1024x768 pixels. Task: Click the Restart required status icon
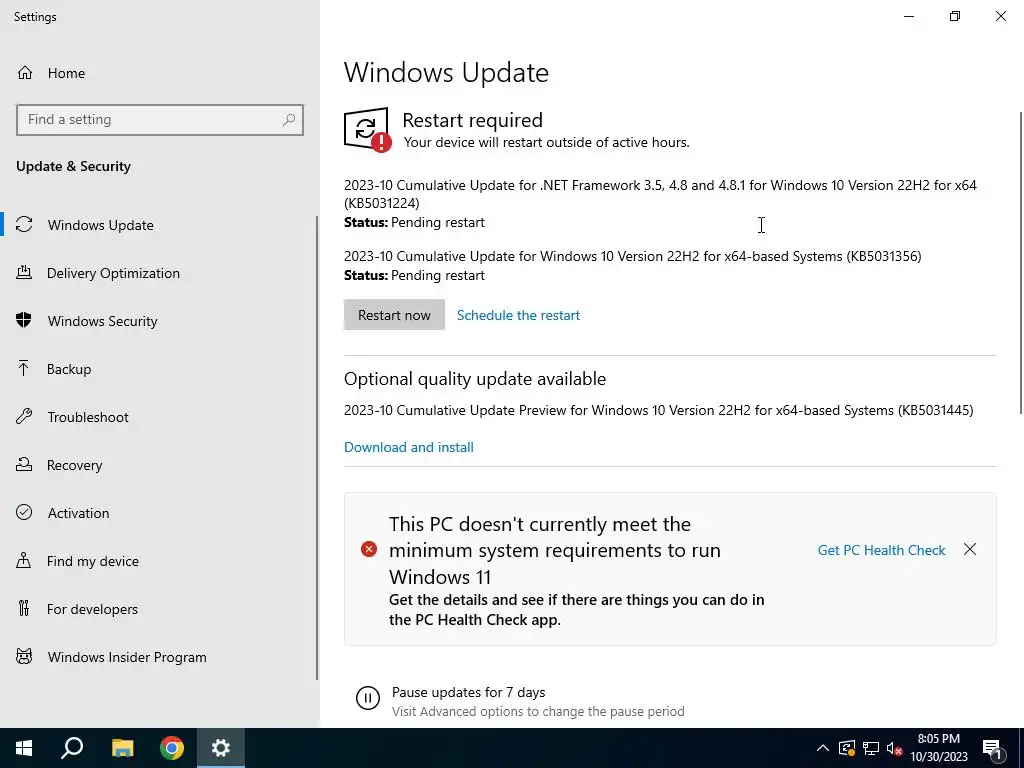(368, 129)
